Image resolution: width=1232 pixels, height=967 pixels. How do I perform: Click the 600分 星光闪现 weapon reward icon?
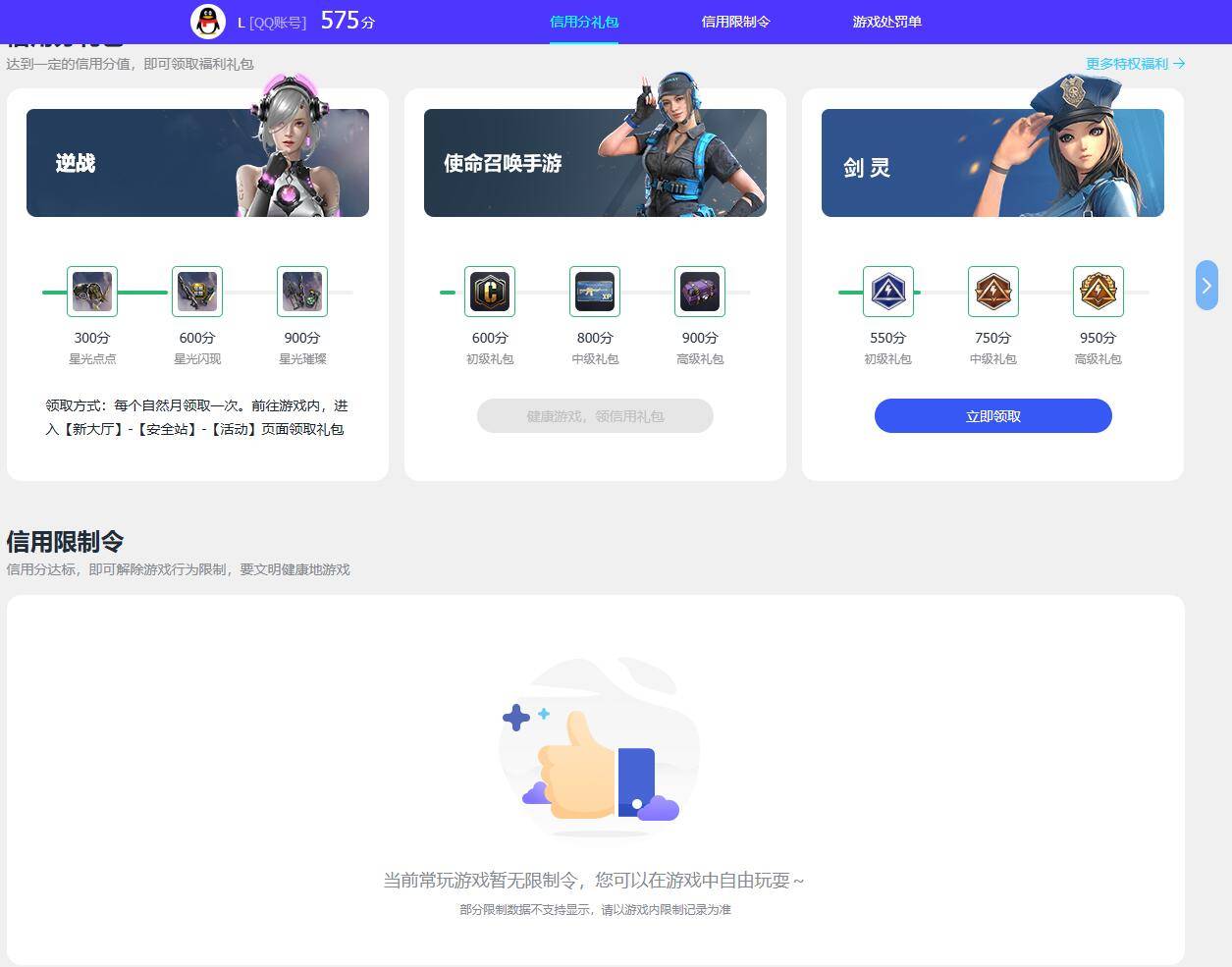click(x=196, y=291)
